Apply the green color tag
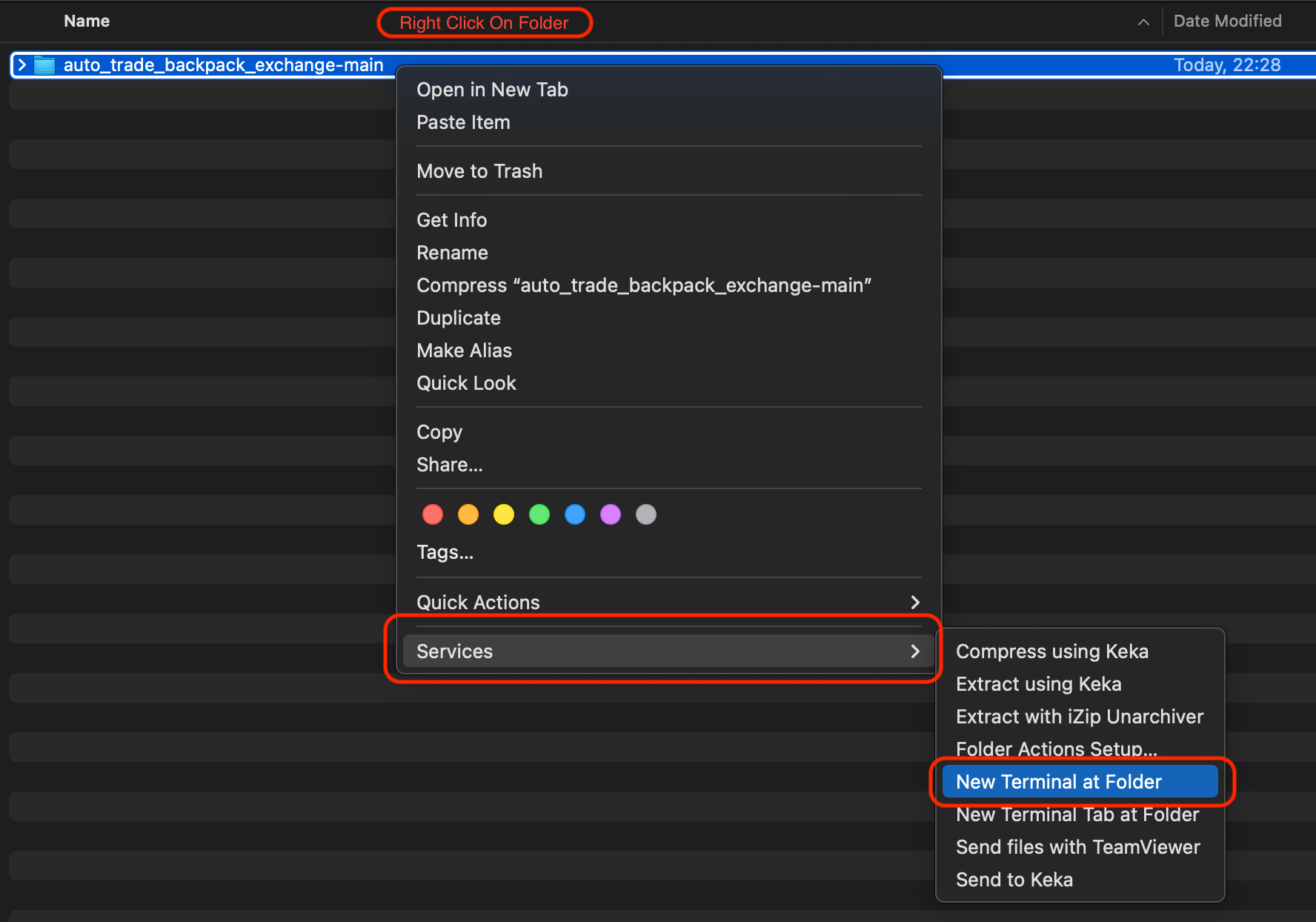Image resolution: width=1316 pixels, height=922 pixels. 539,514
